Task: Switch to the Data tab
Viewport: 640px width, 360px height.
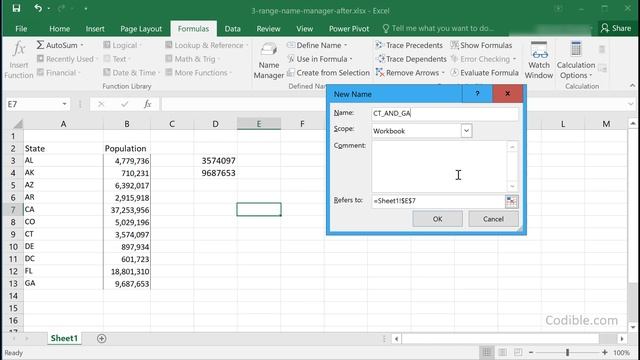Action: 232,29
